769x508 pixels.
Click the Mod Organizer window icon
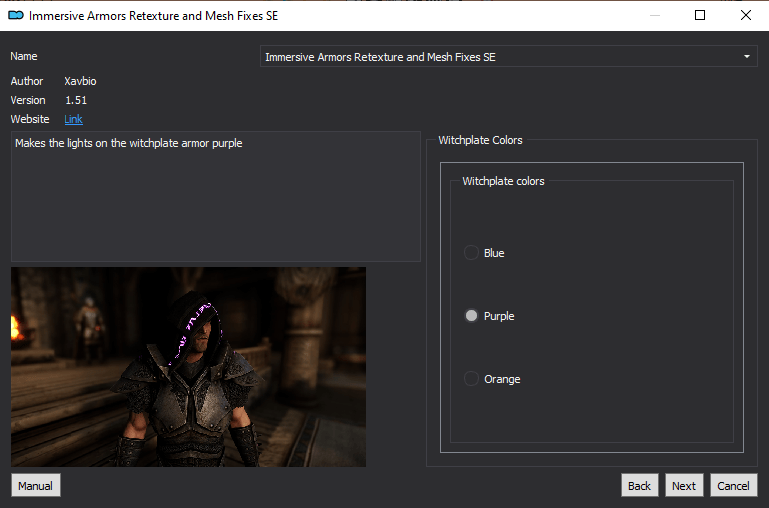16,15
